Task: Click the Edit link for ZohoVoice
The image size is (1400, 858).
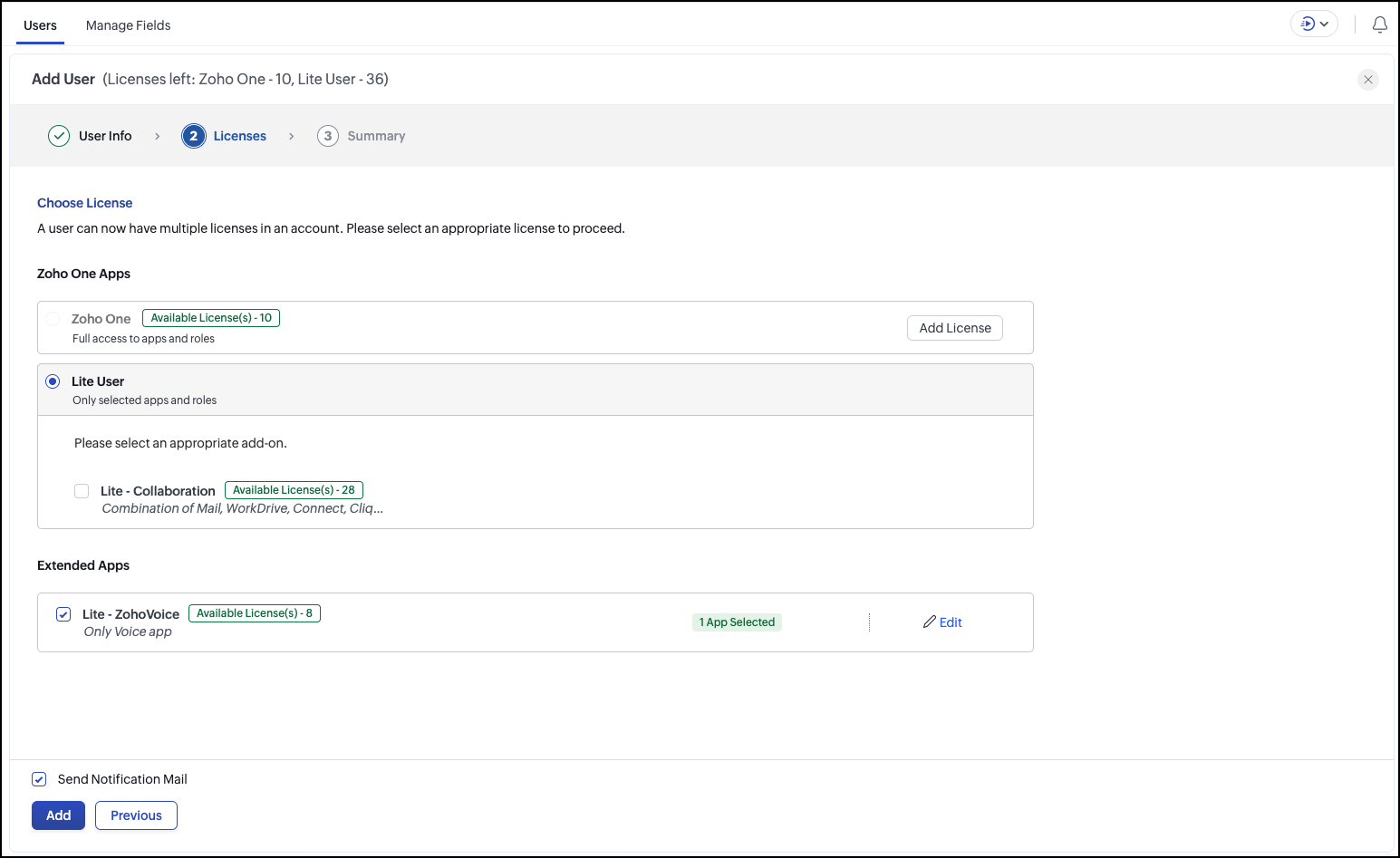Action: click(x=951, y=622)
